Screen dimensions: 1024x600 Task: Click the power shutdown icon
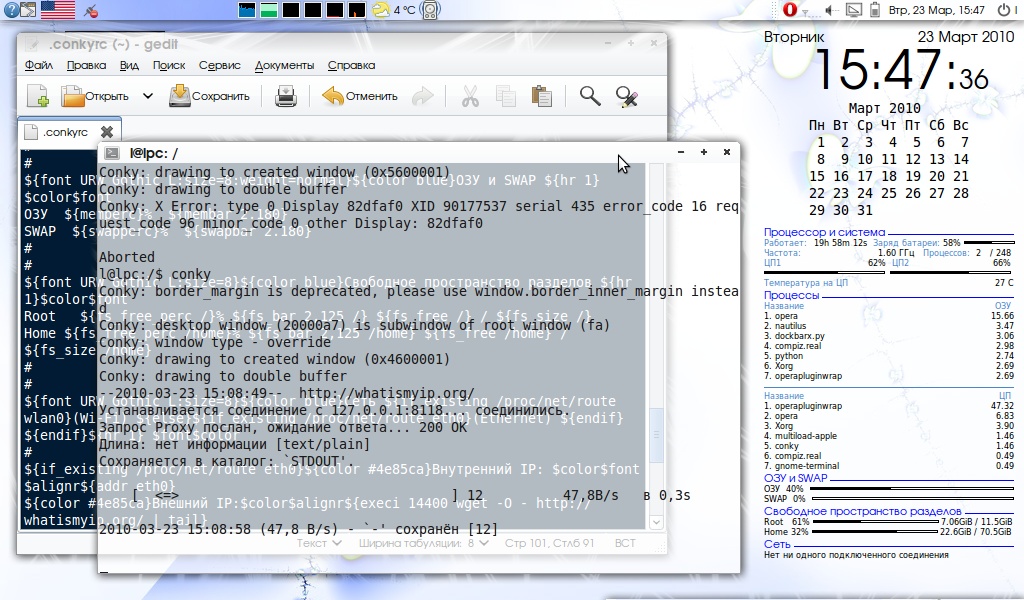[1004, 10]
